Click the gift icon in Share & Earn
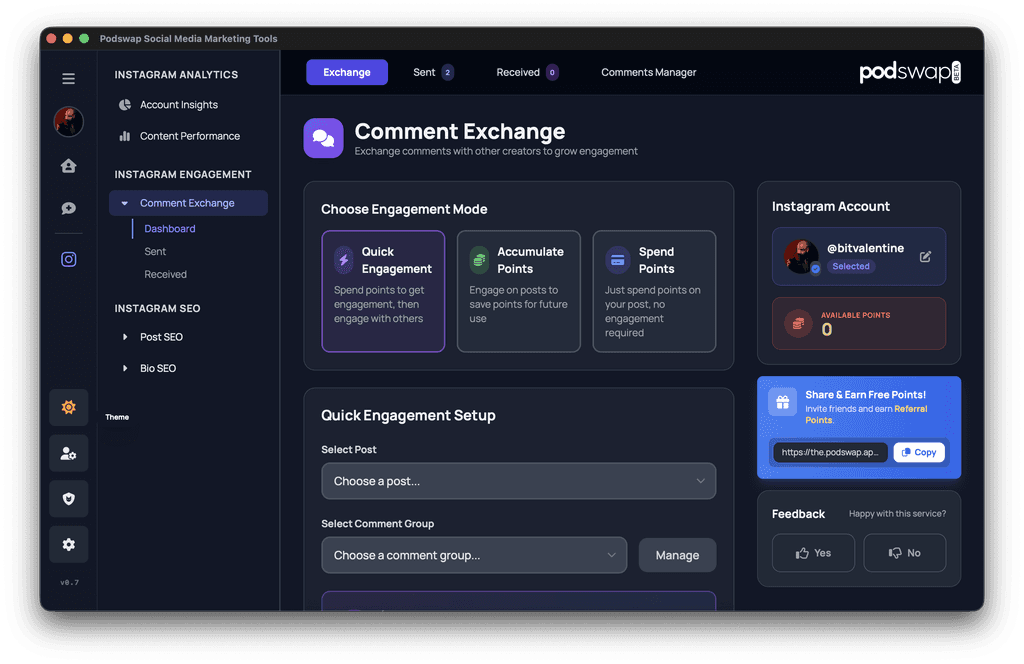The image size is (1024, 664). click(x=782, y=402)
